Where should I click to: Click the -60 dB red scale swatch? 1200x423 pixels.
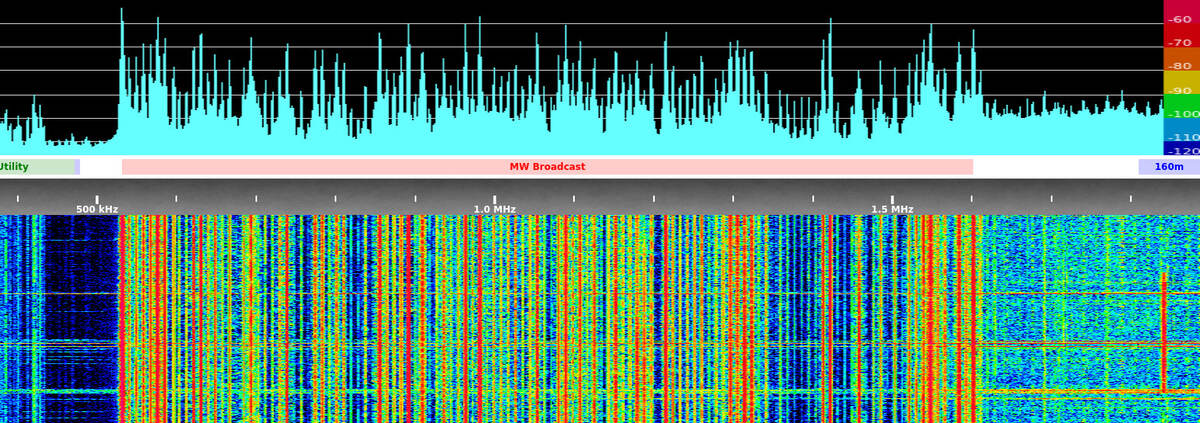click(x=1181, y=12)
